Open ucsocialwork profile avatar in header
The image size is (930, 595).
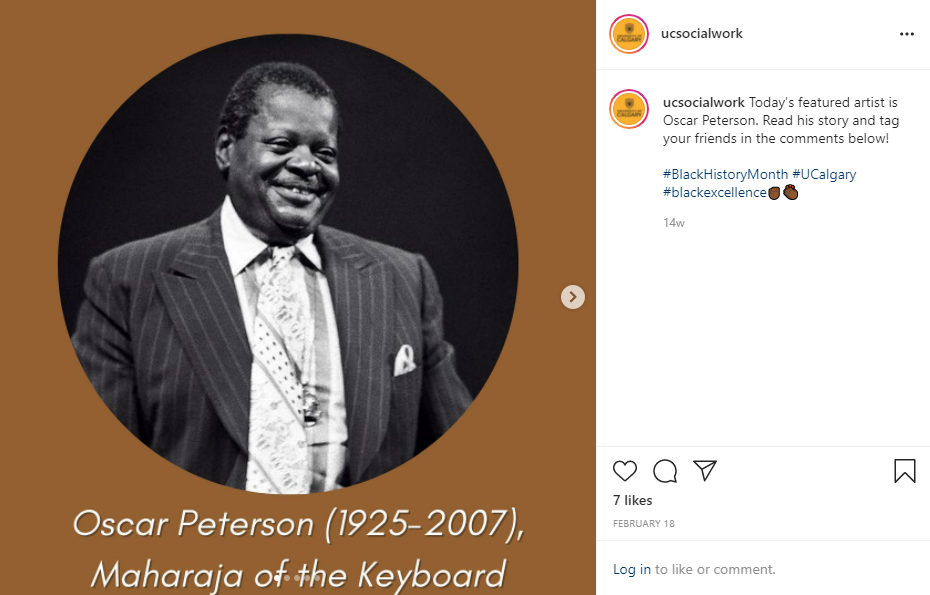[x=629, y=34]
